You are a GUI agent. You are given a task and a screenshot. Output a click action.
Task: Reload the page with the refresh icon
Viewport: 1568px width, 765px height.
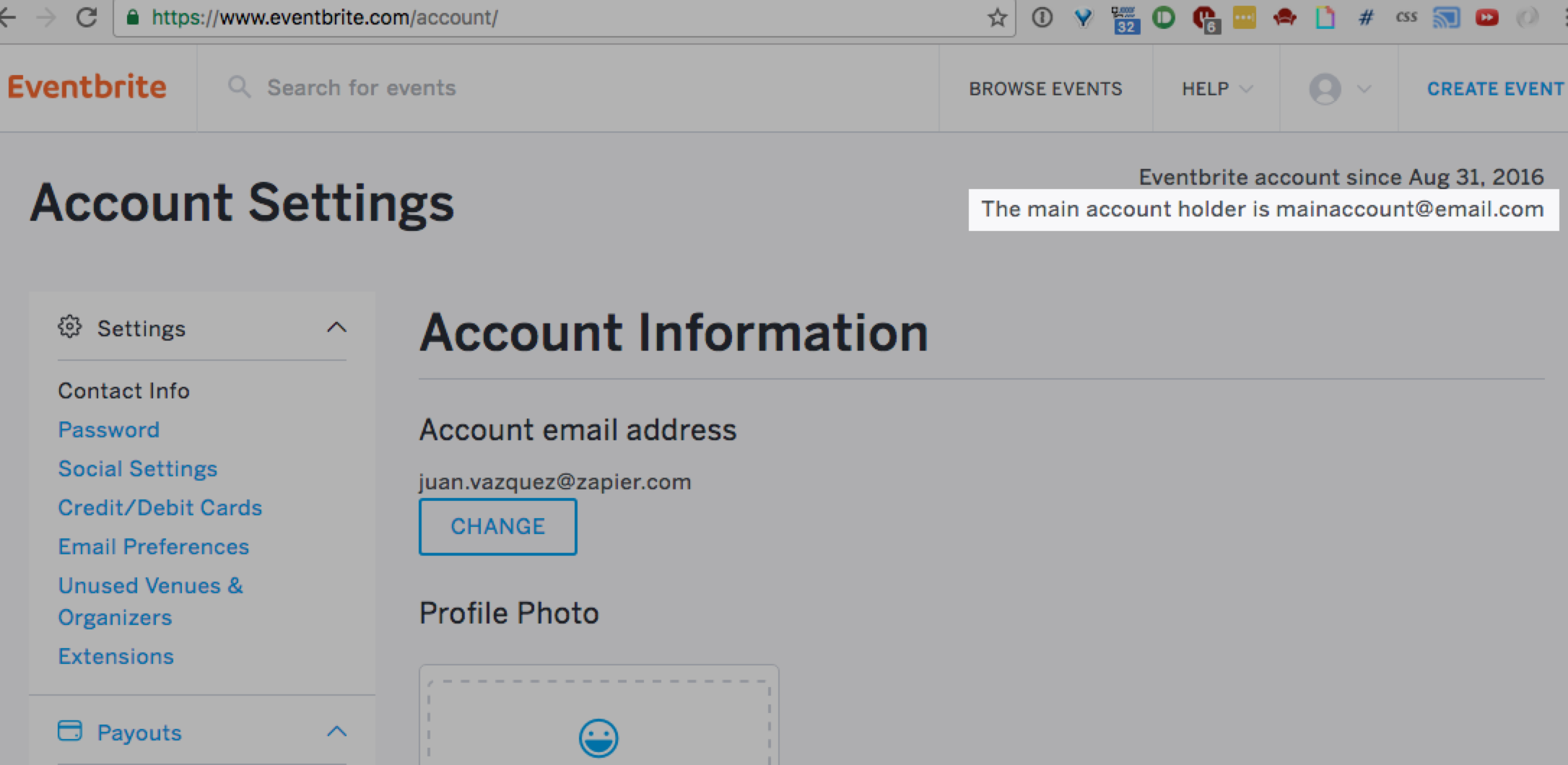click(87, 17)
